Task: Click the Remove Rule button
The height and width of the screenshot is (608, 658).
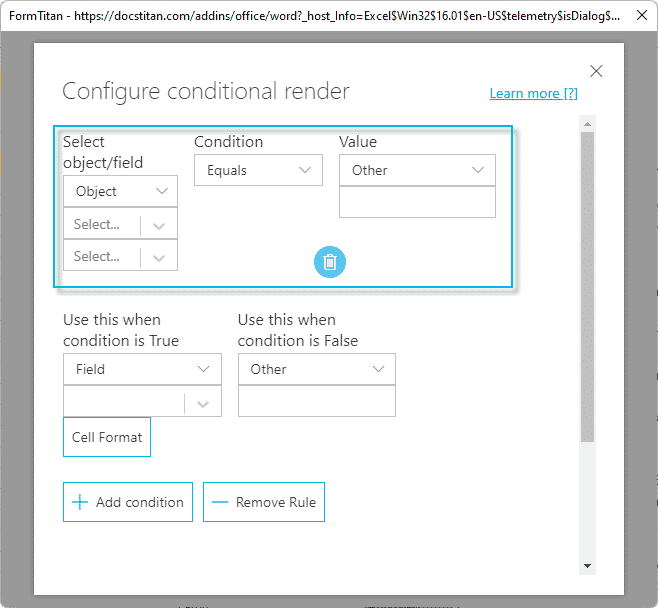Action: point(264,502)
